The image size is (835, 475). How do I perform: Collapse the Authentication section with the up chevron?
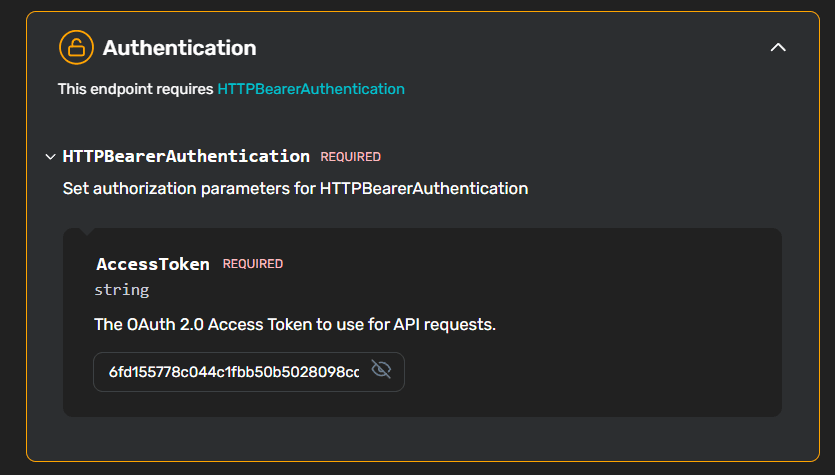(x=778, y=47)
